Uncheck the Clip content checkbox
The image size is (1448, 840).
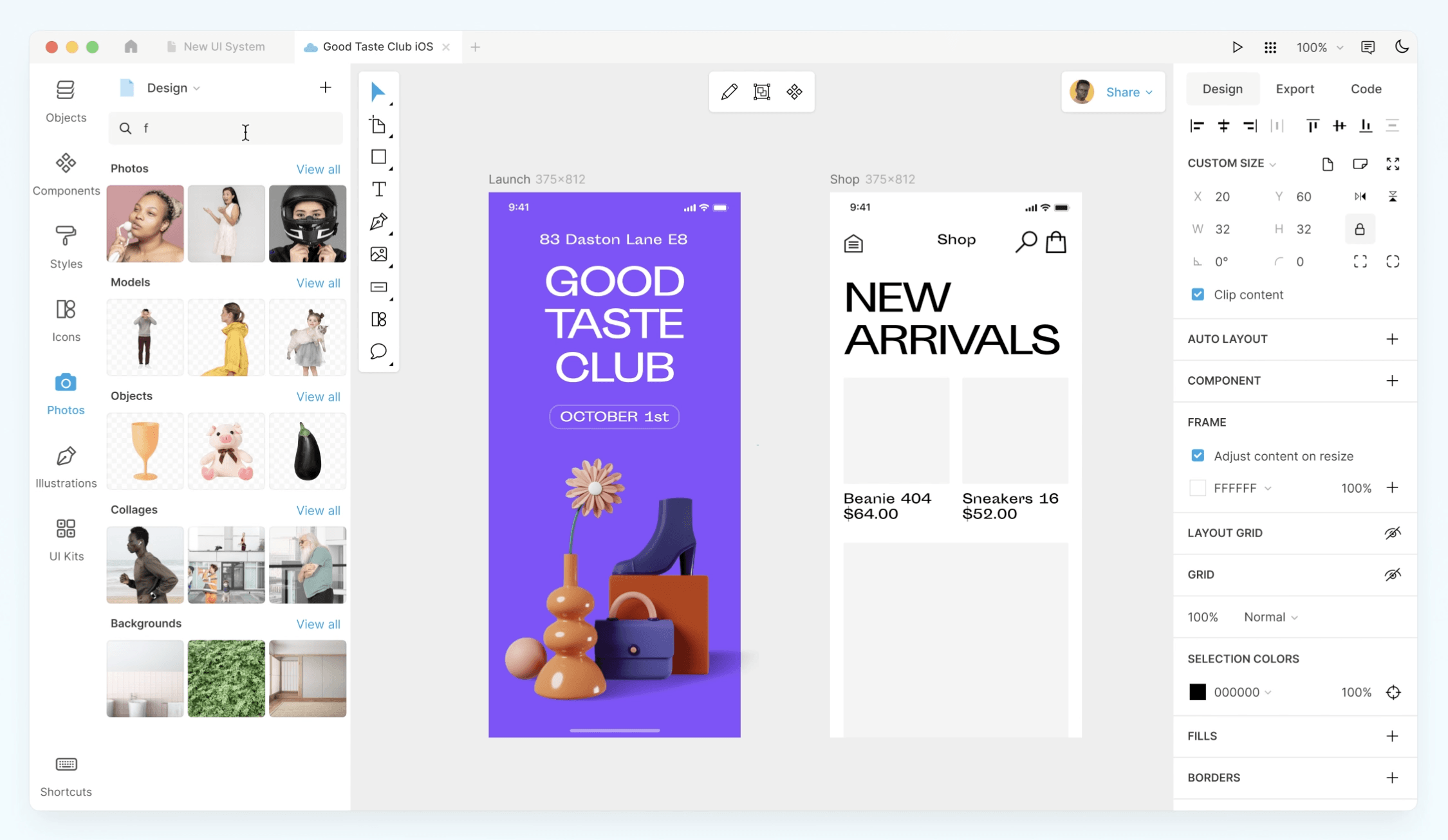tap(1198, 295)
